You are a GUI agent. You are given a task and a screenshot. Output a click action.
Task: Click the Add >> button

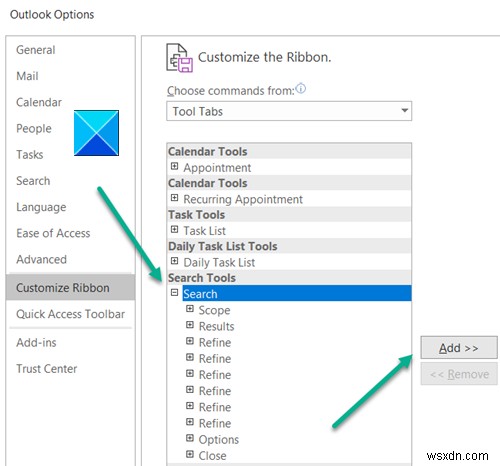[x=459, y=348]
